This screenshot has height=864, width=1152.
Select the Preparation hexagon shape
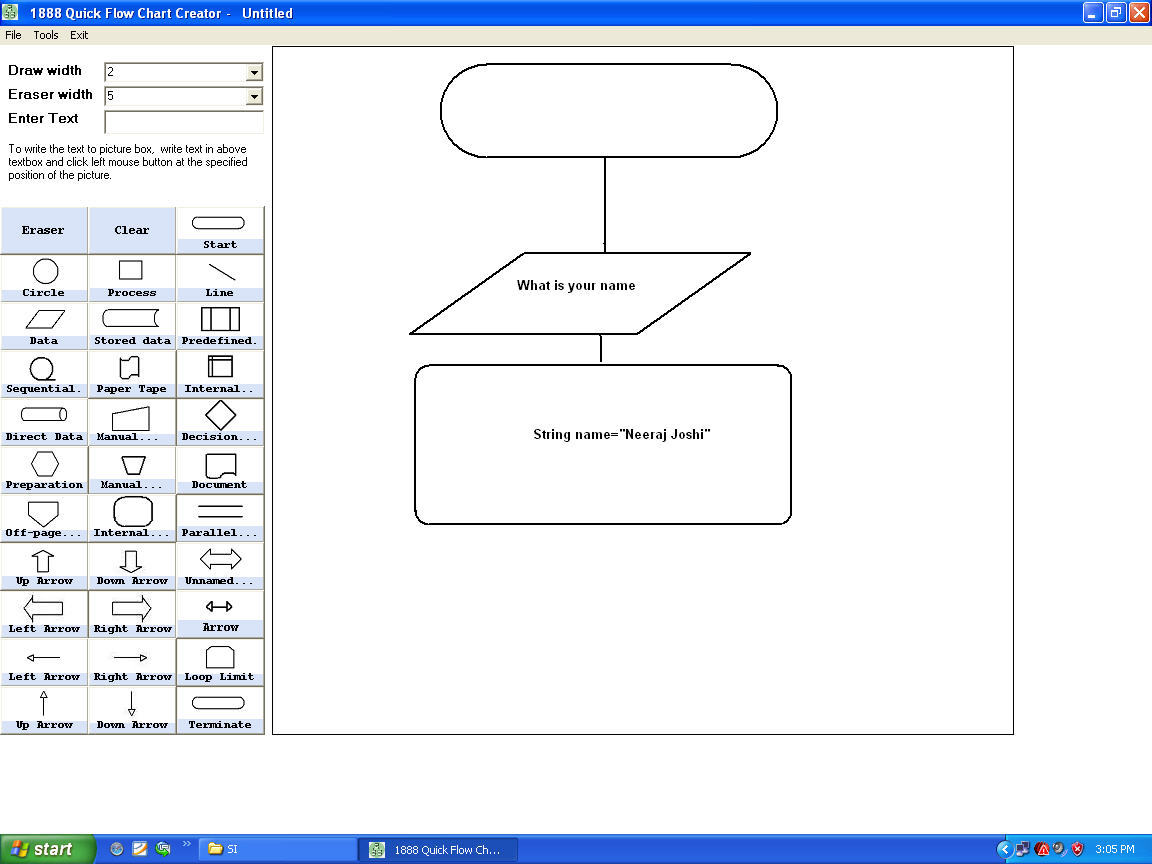[44, 470]
